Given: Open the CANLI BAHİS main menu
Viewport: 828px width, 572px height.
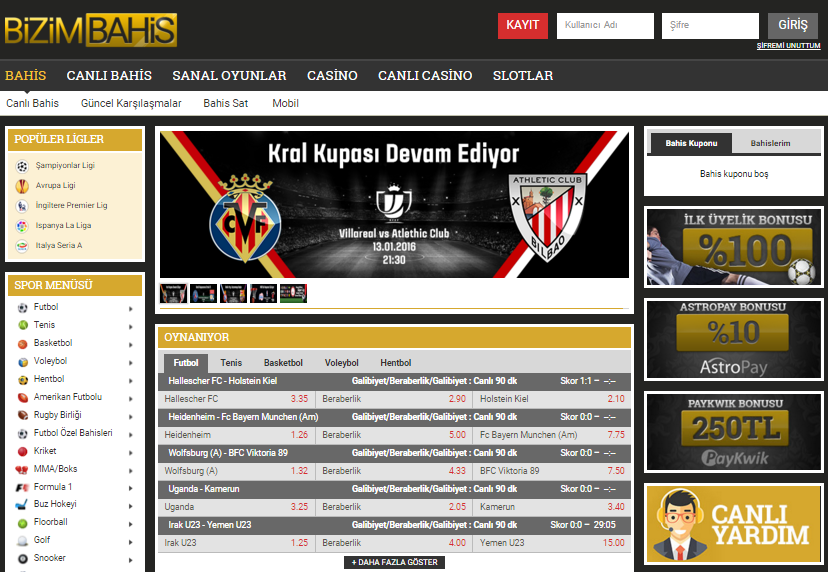Looking at the screenshot, I should click(x=109, y=76).
